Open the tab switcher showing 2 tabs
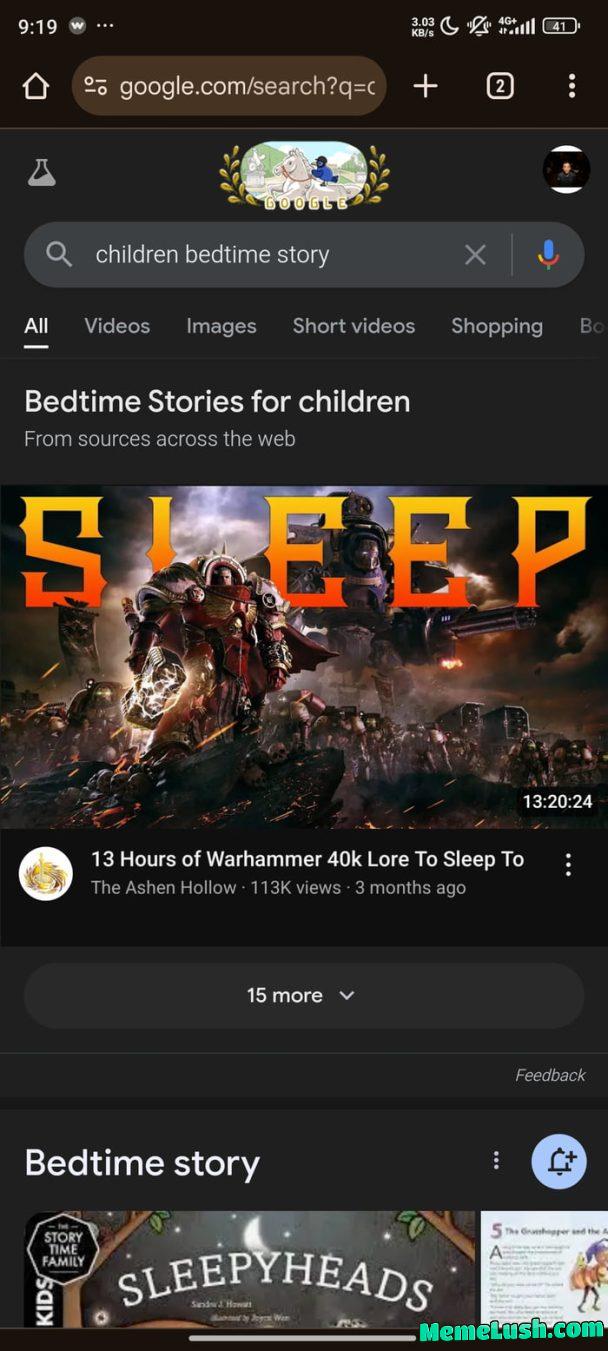608x1351 pixels. point(500,86)
